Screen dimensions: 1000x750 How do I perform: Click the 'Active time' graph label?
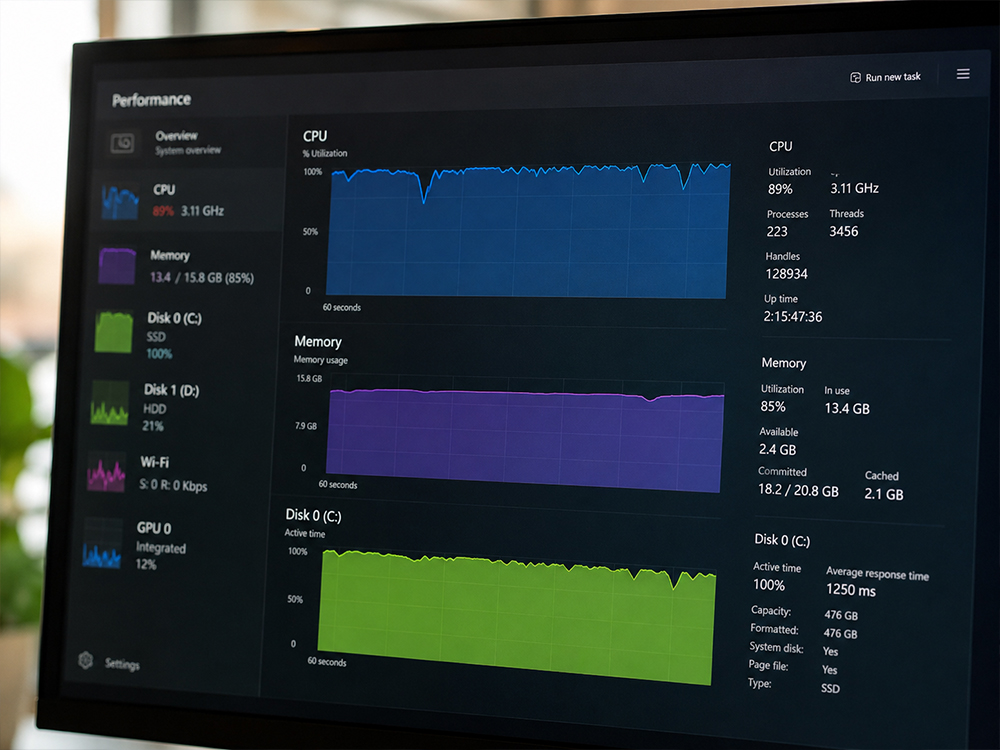[x=304, y=533]
